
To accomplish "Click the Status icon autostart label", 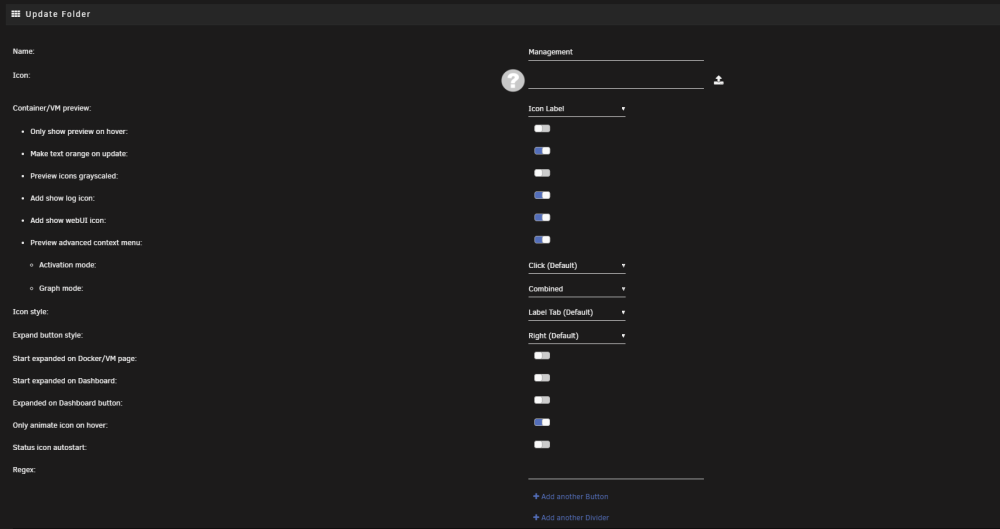I will coord(50,447).
